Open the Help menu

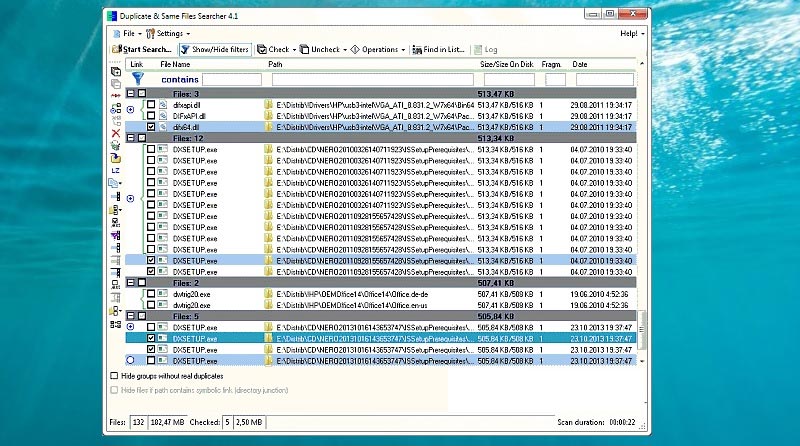click(629, 33)
